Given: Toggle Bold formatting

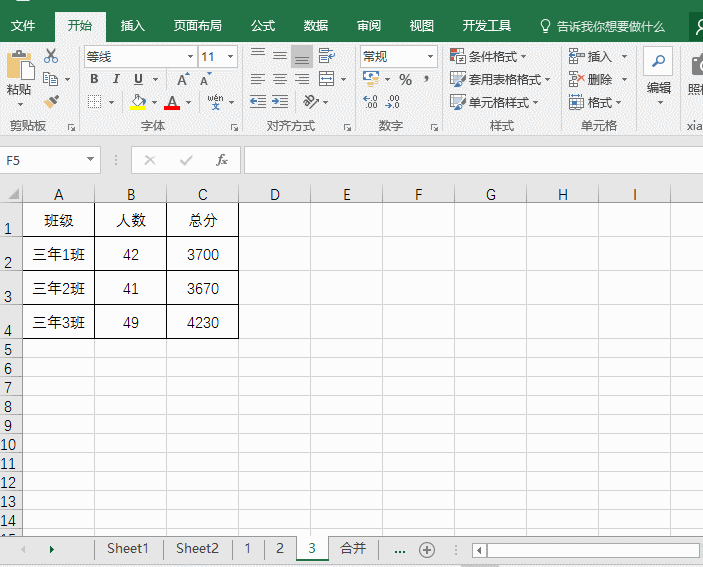Looking at the screenshot, I should pyautogui.click(x=94, y=79).
